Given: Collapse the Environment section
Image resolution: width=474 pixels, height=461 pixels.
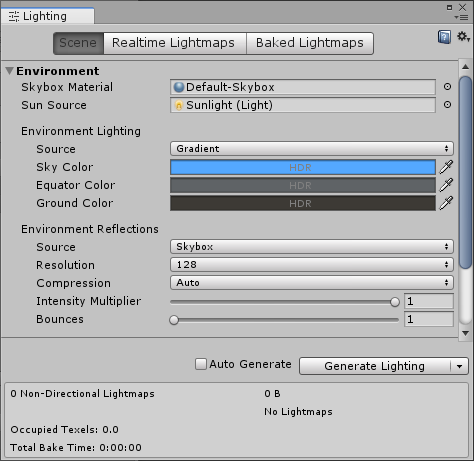Looking at the screenshot, I should point(9,71).
